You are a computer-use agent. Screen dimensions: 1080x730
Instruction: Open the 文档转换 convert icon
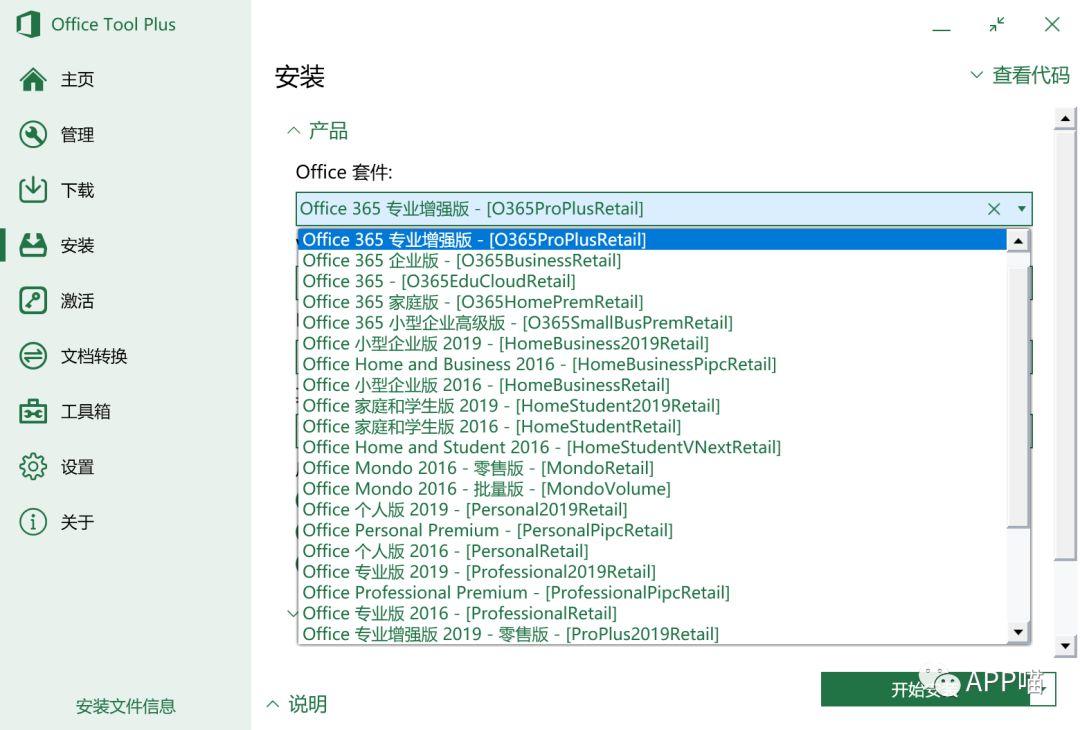[x=33, y=356]
